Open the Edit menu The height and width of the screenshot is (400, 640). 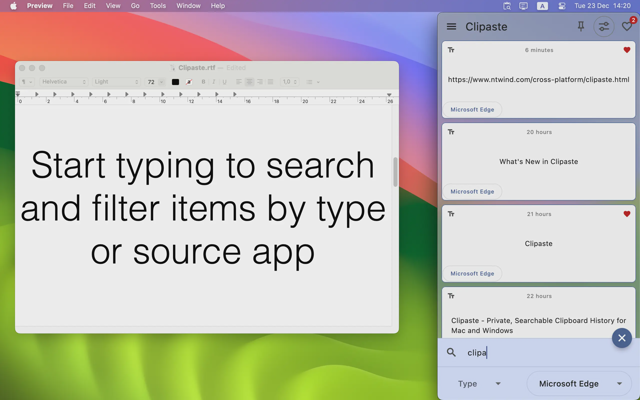89,6
